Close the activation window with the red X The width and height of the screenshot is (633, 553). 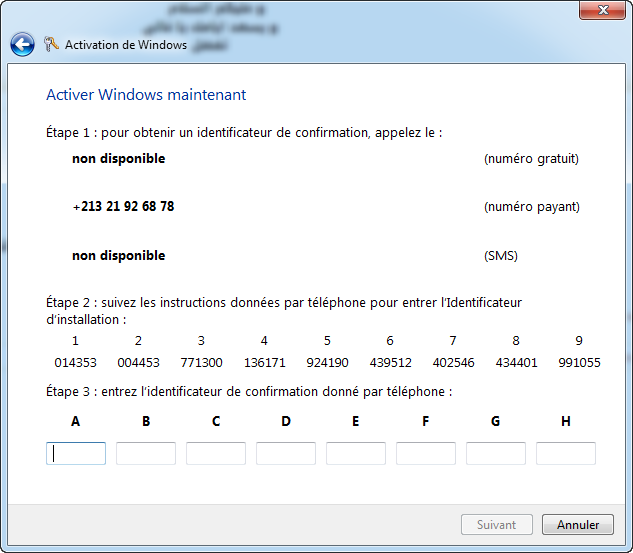click(603, 10)
